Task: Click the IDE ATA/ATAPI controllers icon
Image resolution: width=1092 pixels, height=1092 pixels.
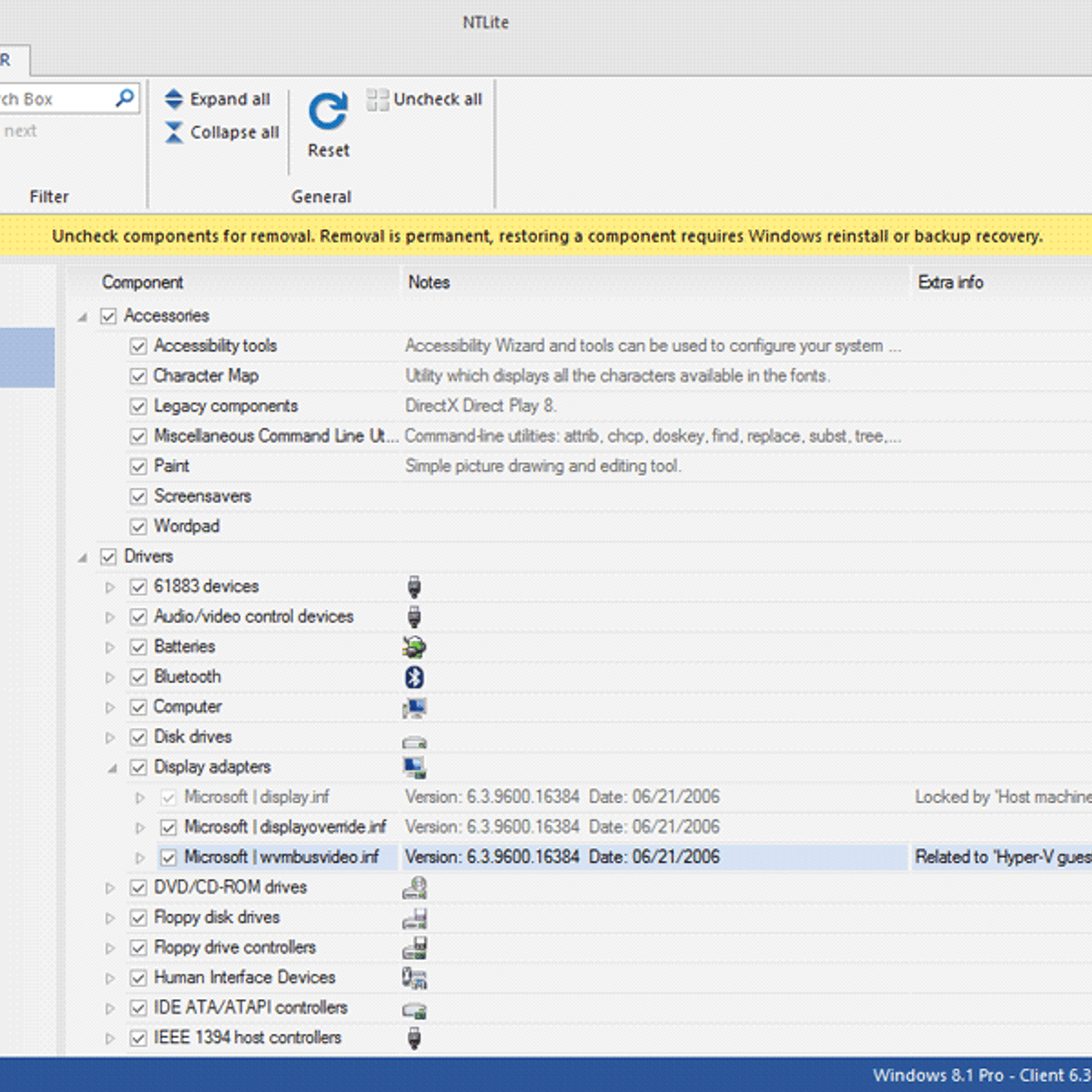Action: tap(414, 1010)
